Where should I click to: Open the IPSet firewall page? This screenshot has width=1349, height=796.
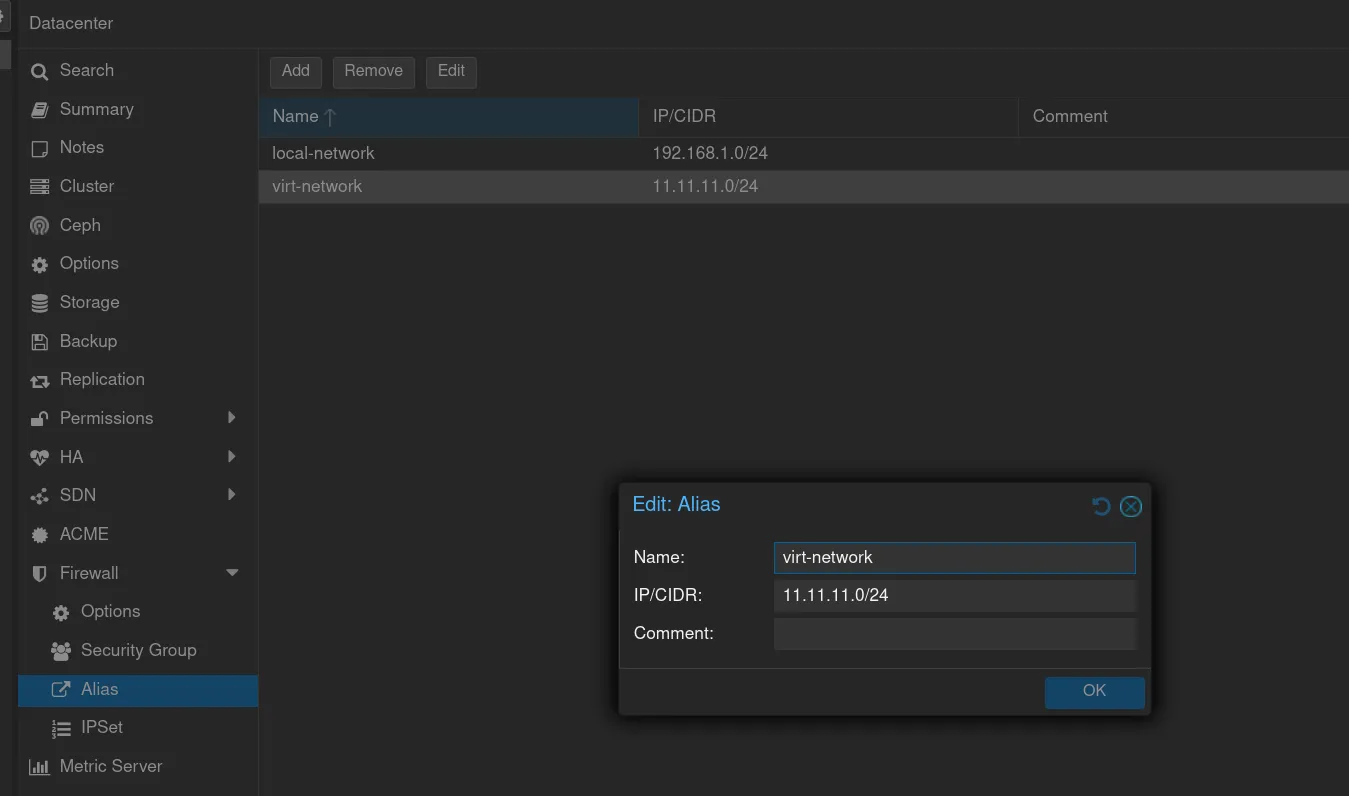[101, 727]
